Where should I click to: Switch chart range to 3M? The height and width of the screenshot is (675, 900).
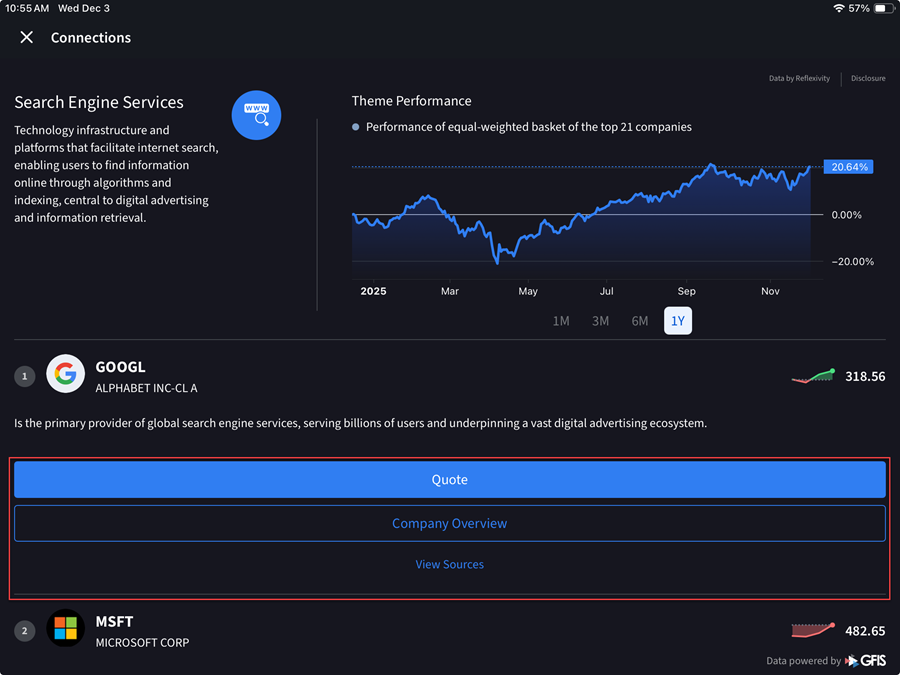click(600, 321)
